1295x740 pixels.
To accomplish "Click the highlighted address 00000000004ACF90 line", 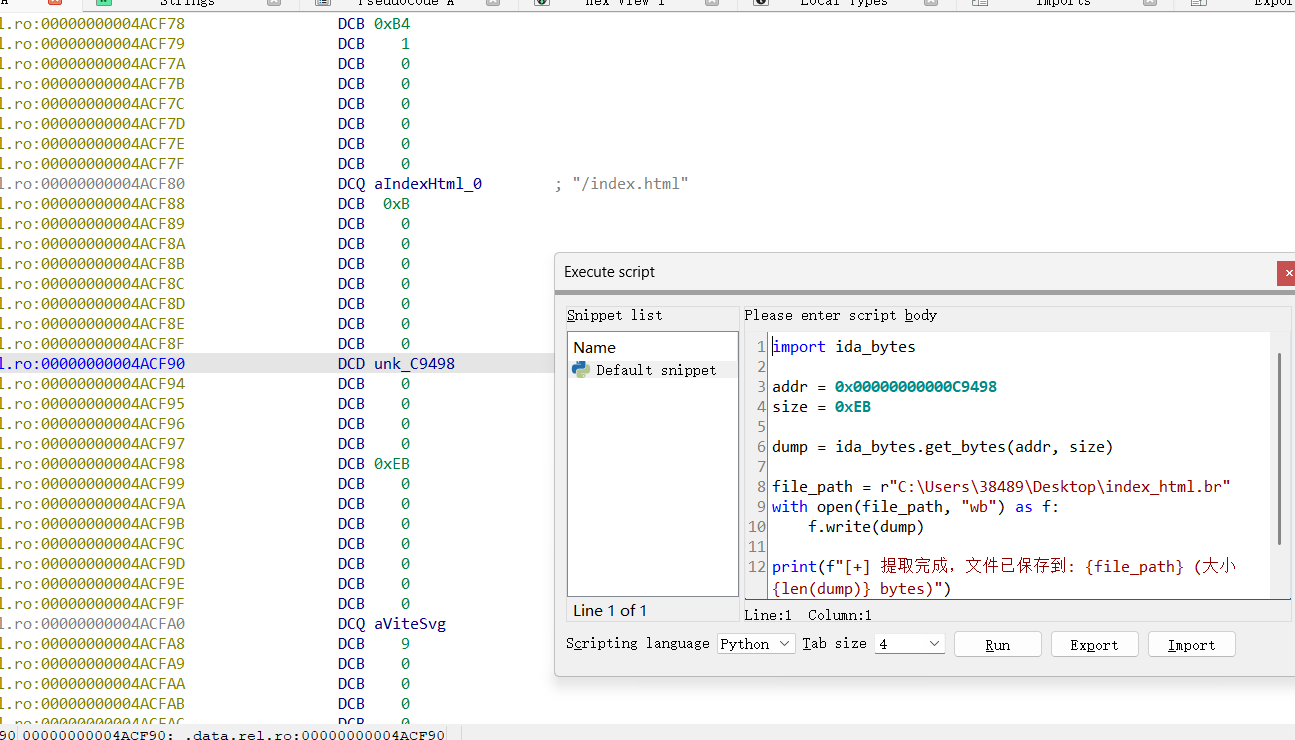I will 277,364.
